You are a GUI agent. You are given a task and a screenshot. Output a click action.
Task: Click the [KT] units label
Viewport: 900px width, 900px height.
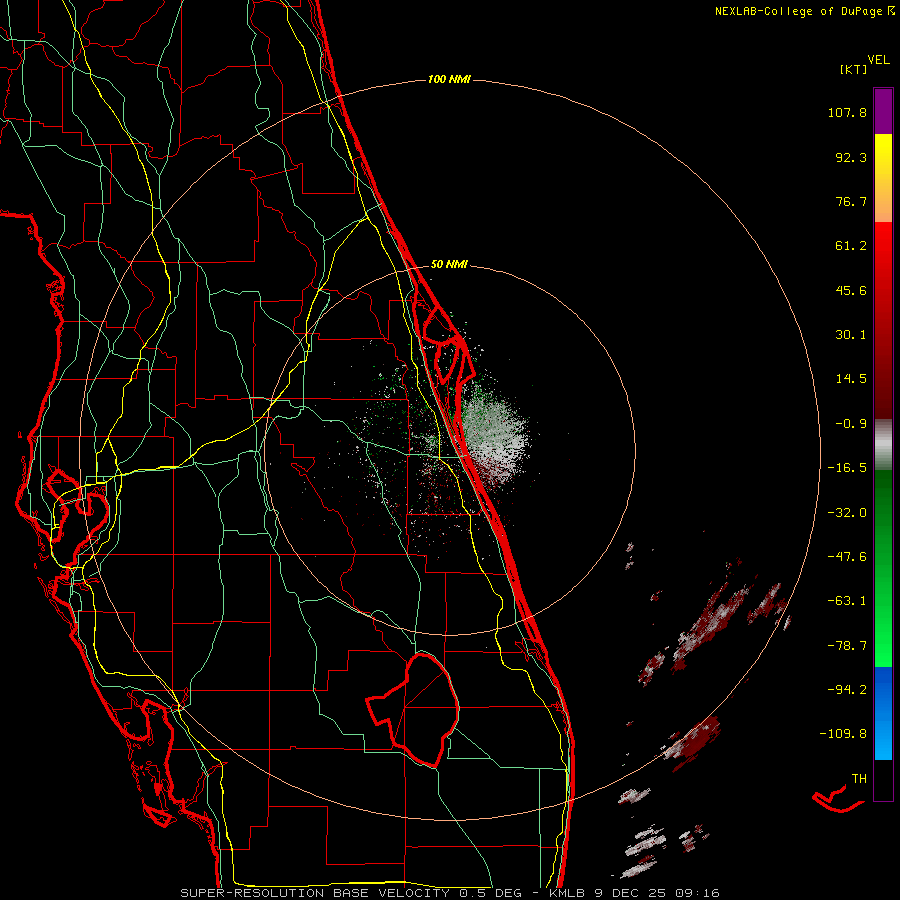(x=853, y=69)
